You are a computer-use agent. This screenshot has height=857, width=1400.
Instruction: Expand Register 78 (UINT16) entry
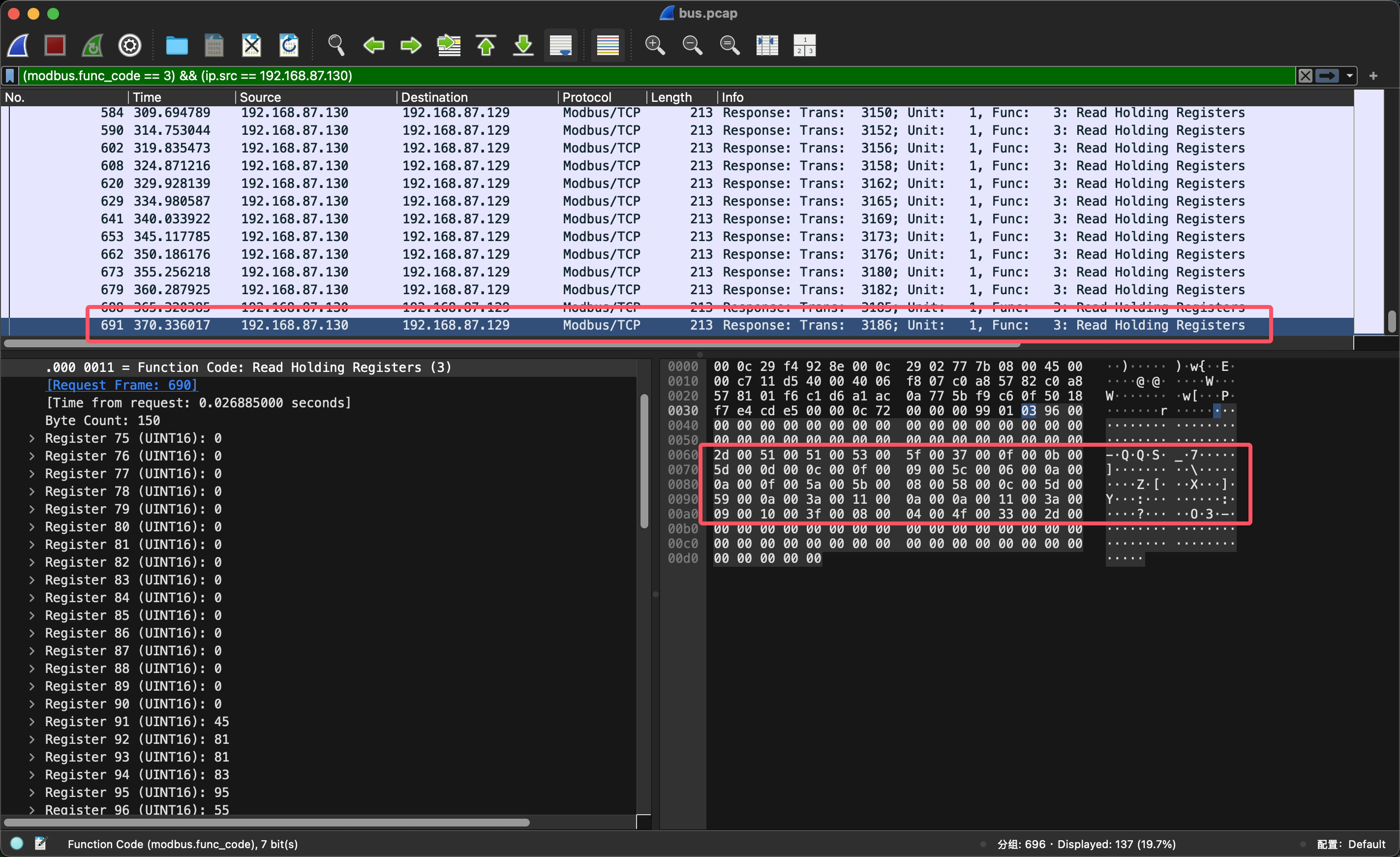[32, 491]
